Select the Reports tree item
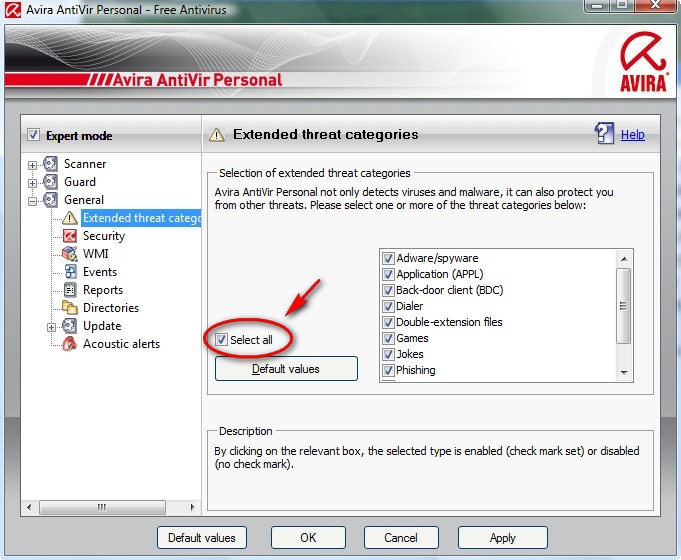681x560 pixels. pyautogui.click(x=103, y=289)
